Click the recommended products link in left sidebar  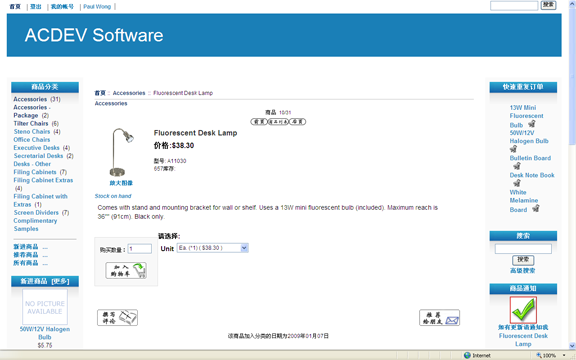click(30, 255)
